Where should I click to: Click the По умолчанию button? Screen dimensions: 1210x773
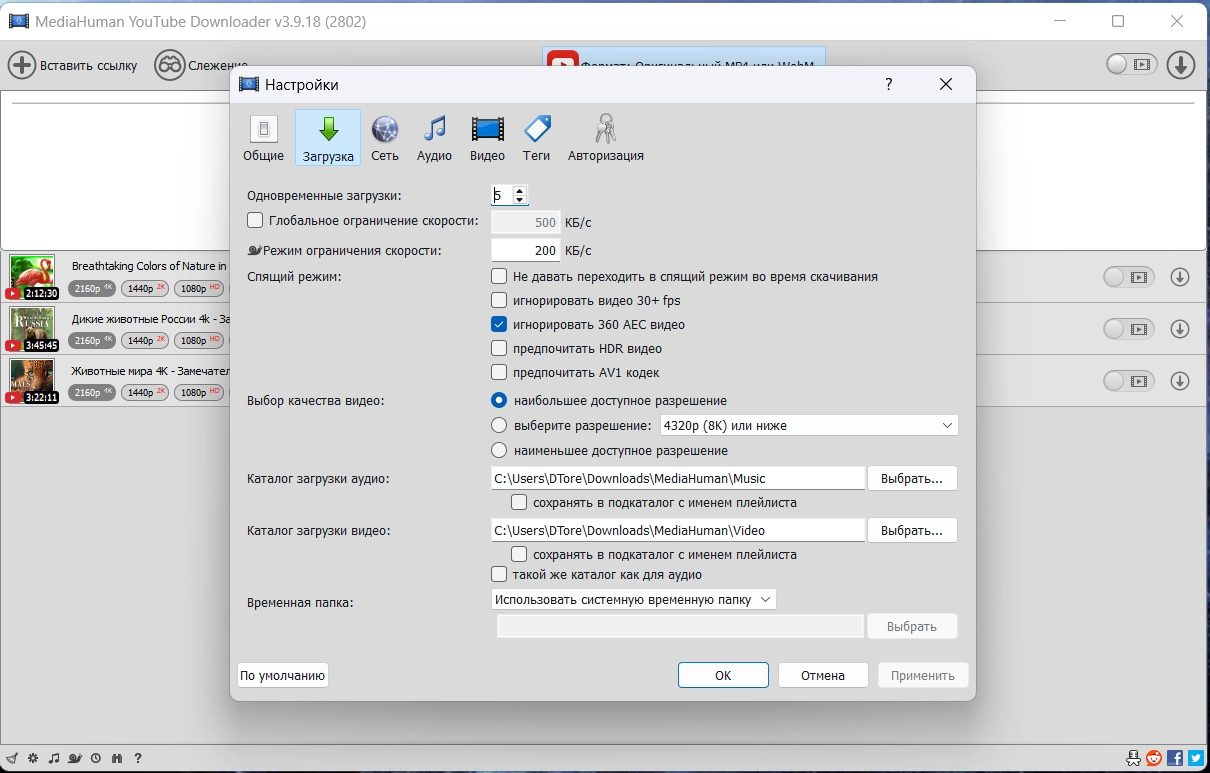pos(283,675)
